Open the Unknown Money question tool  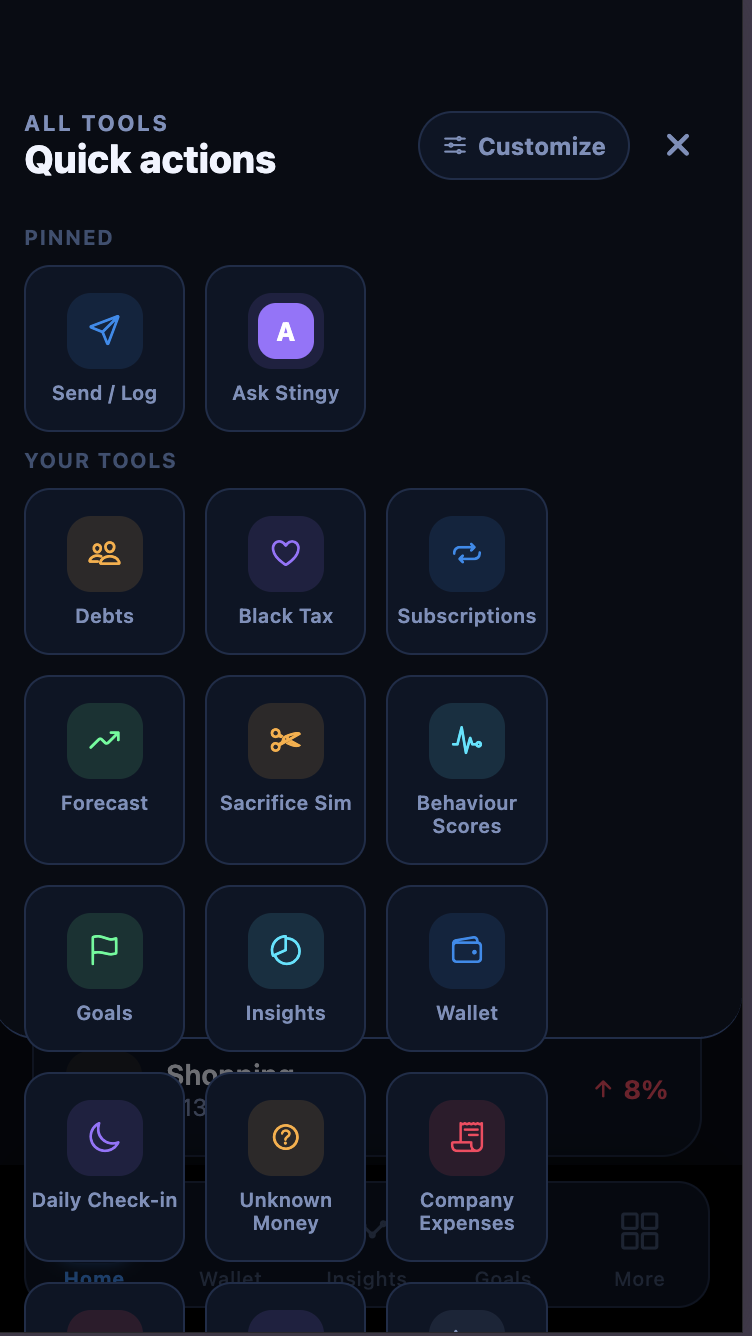285,1167
